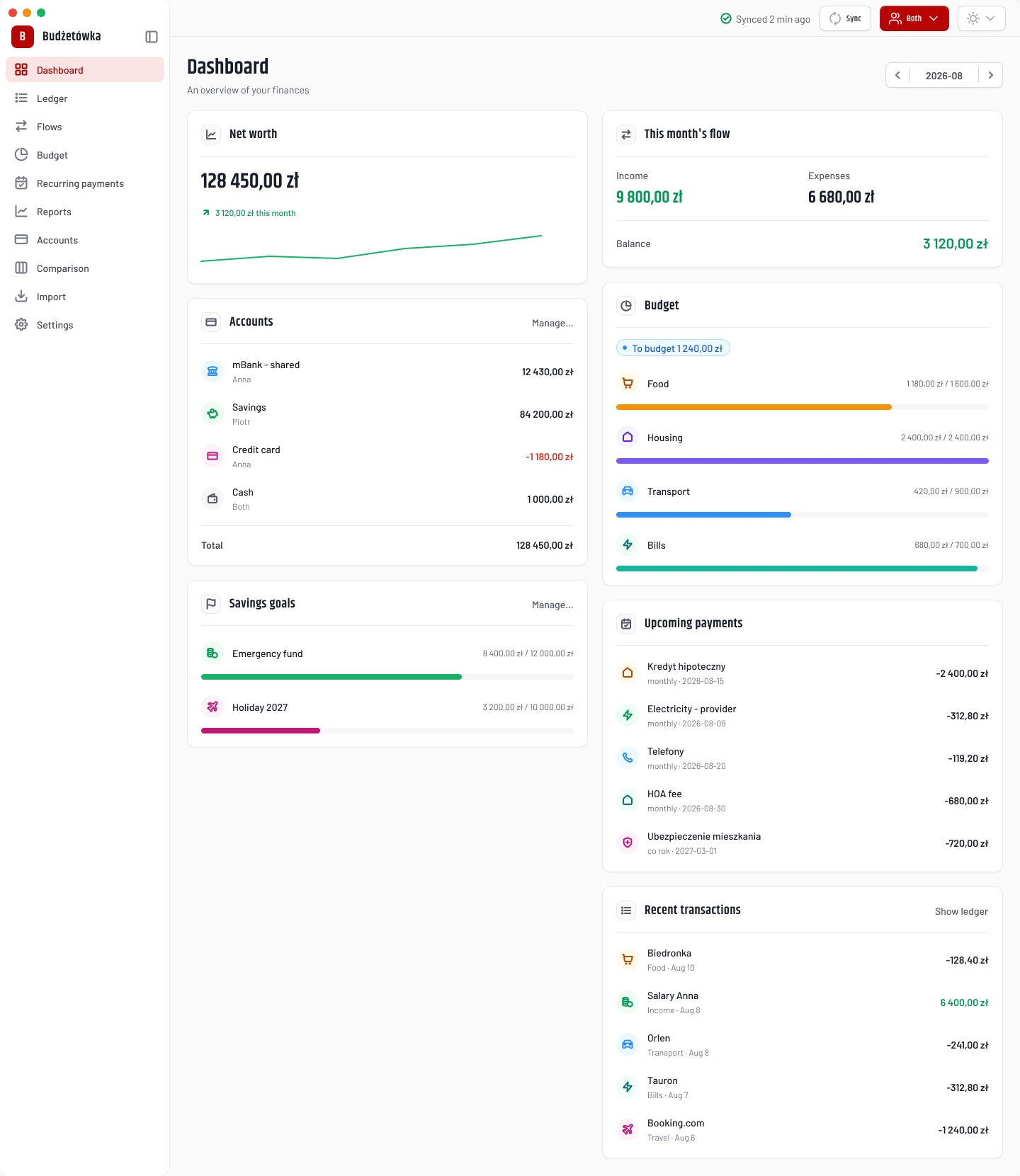Image resolution: width=1020 pixels, height=1176 pixels.
Task: Open the Both user filter dropdown
Action: (x=914, y=18)
